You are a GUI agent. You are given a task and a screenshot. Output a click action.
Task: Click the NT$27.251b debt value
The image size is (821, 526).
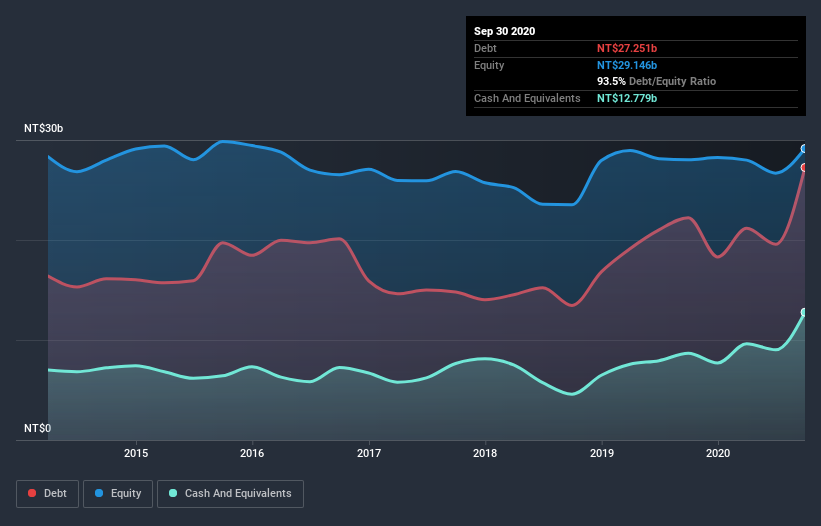627,48
